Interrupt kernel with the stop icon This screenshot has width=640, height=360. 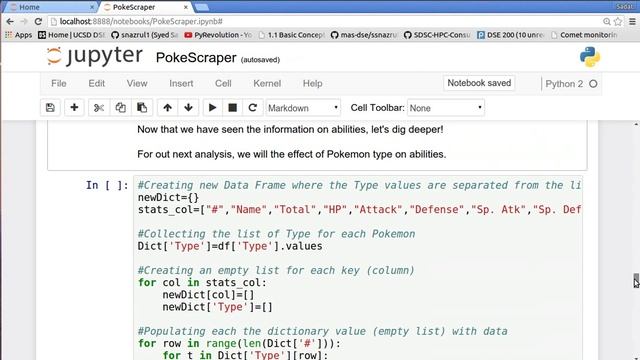(x=232, y=108)
